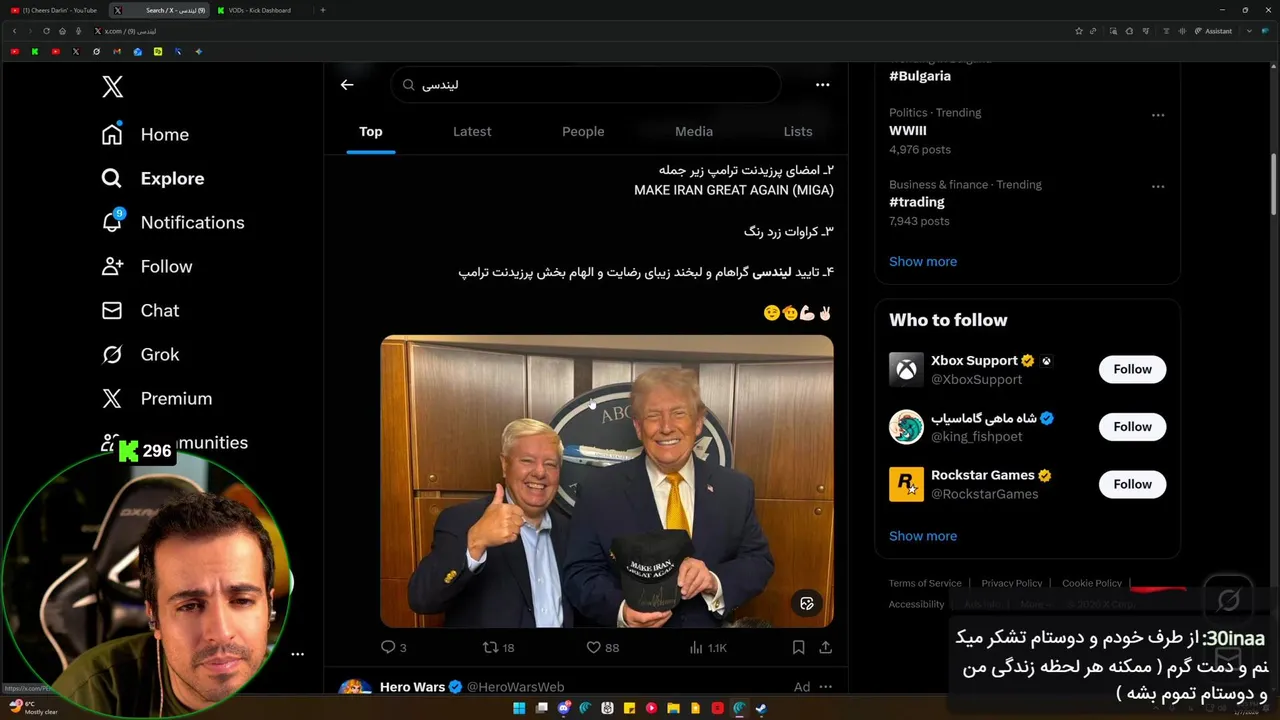Share the post with Trump photo

(826, 647)
